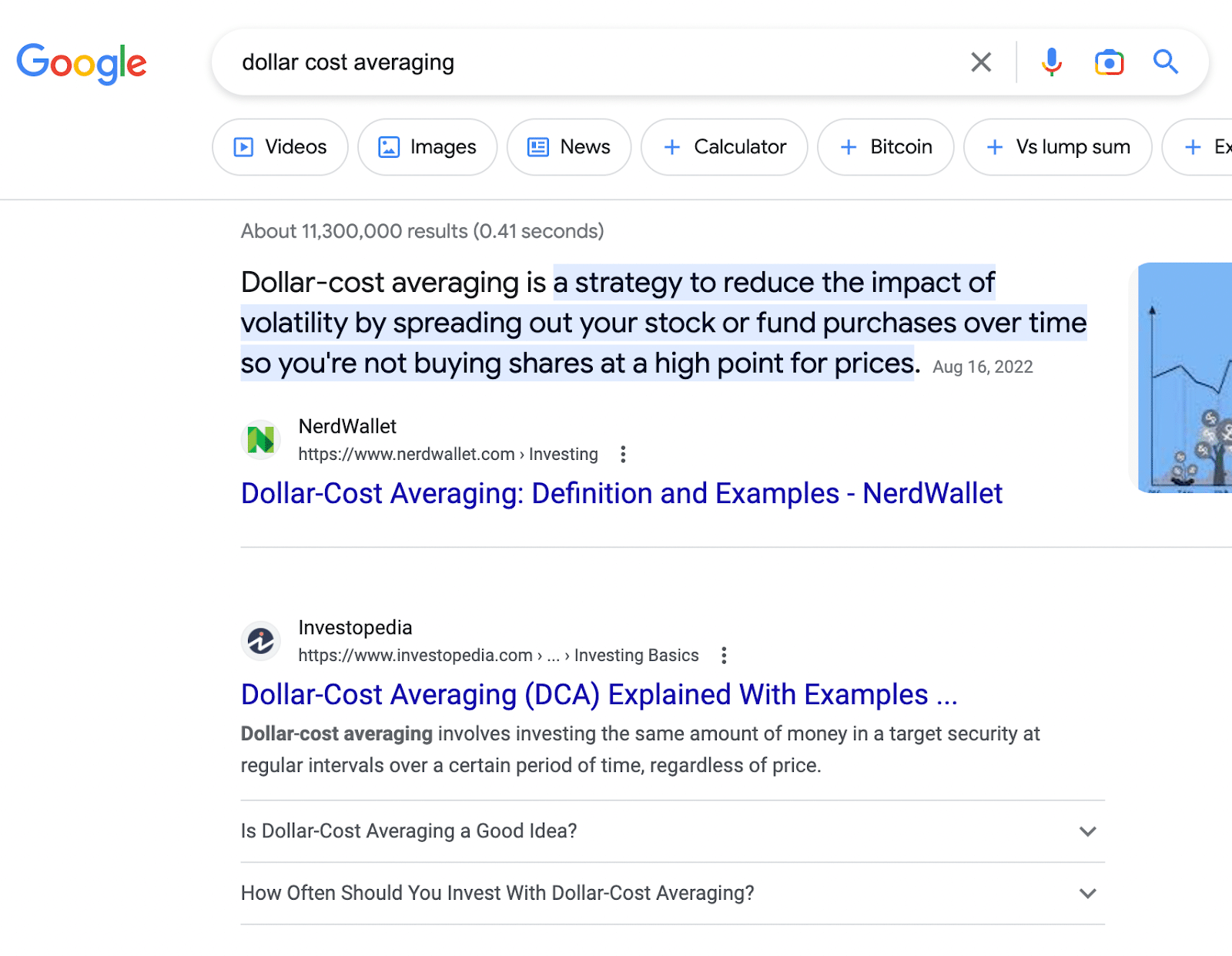1232x956 pixels.
Task: Open the three-dot options next to NerdWallet result
Action: click(622, 455)
